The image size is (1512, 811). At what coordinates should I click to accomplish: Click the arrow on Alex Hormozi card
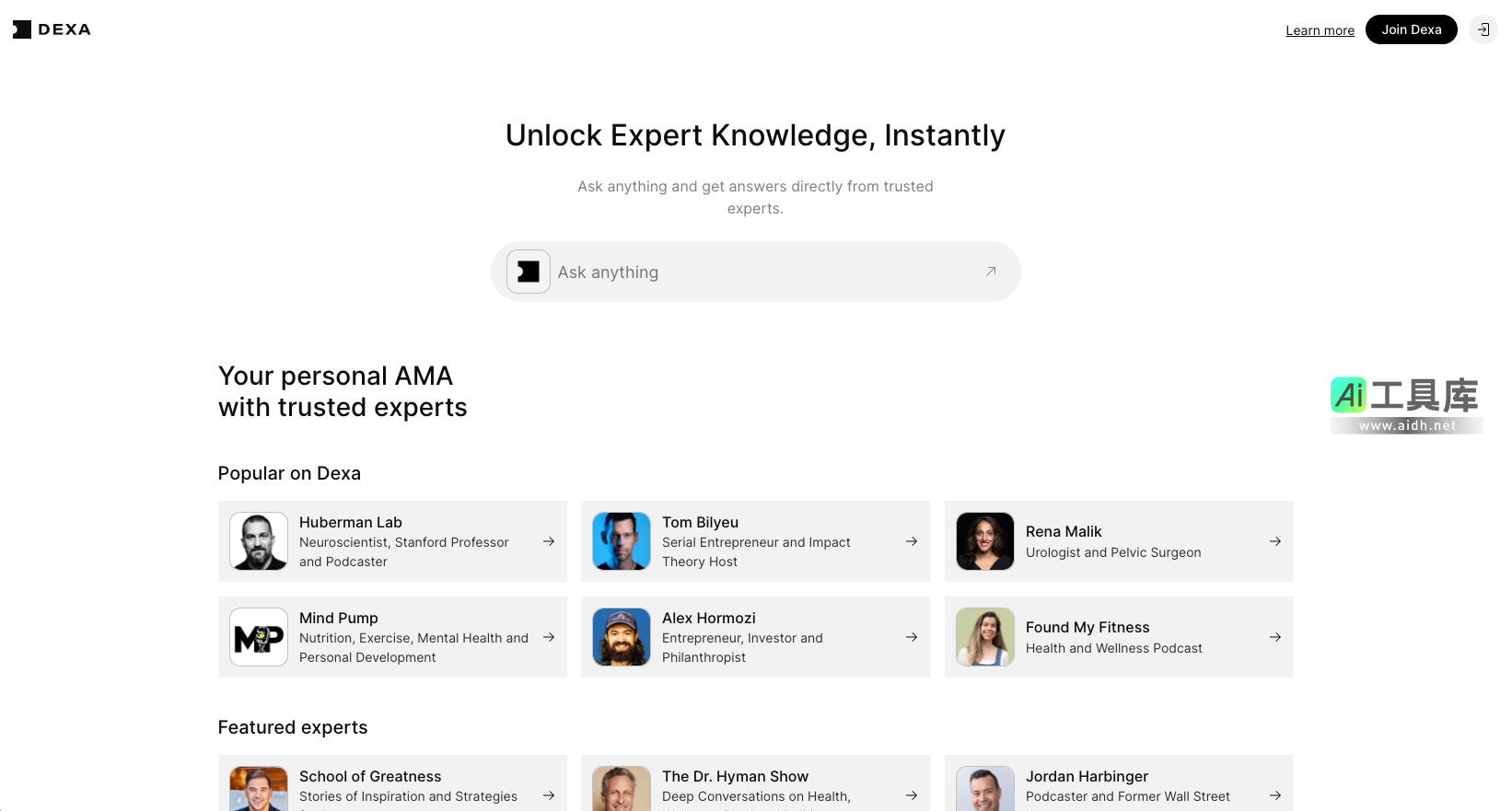[x=912, y=637]
